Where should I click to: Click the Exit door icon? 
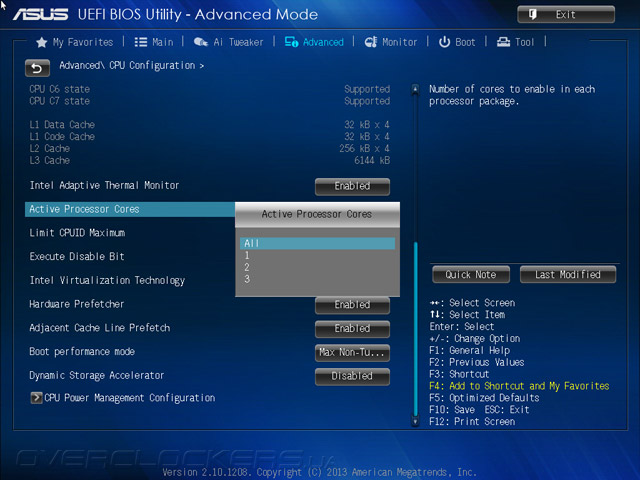tap(533, 15)
